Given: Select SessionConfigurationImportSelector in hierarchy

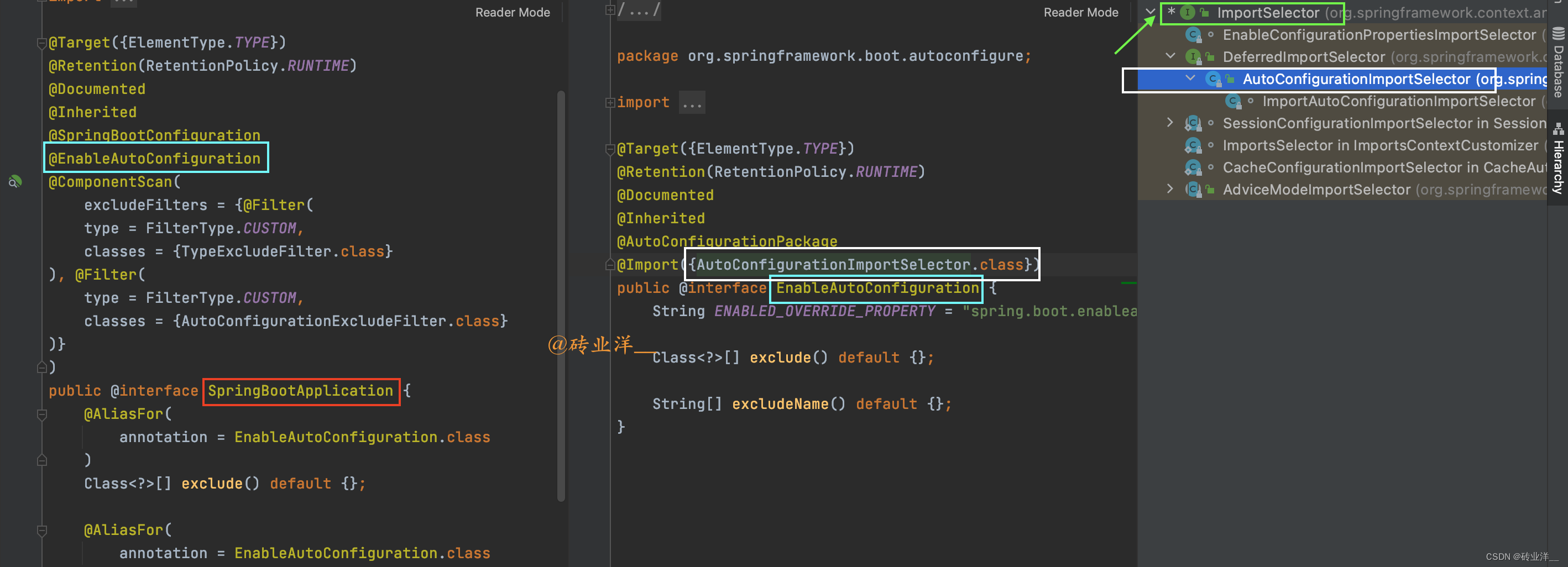Looking at the screenshot, I should pyautogui.click(x=1342, y=123).
